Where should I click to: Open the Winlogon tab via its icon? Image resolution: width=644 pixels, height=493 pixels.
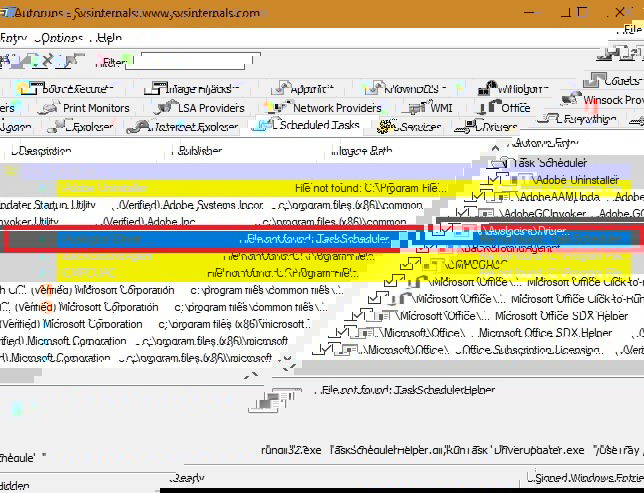coord(488,88)
